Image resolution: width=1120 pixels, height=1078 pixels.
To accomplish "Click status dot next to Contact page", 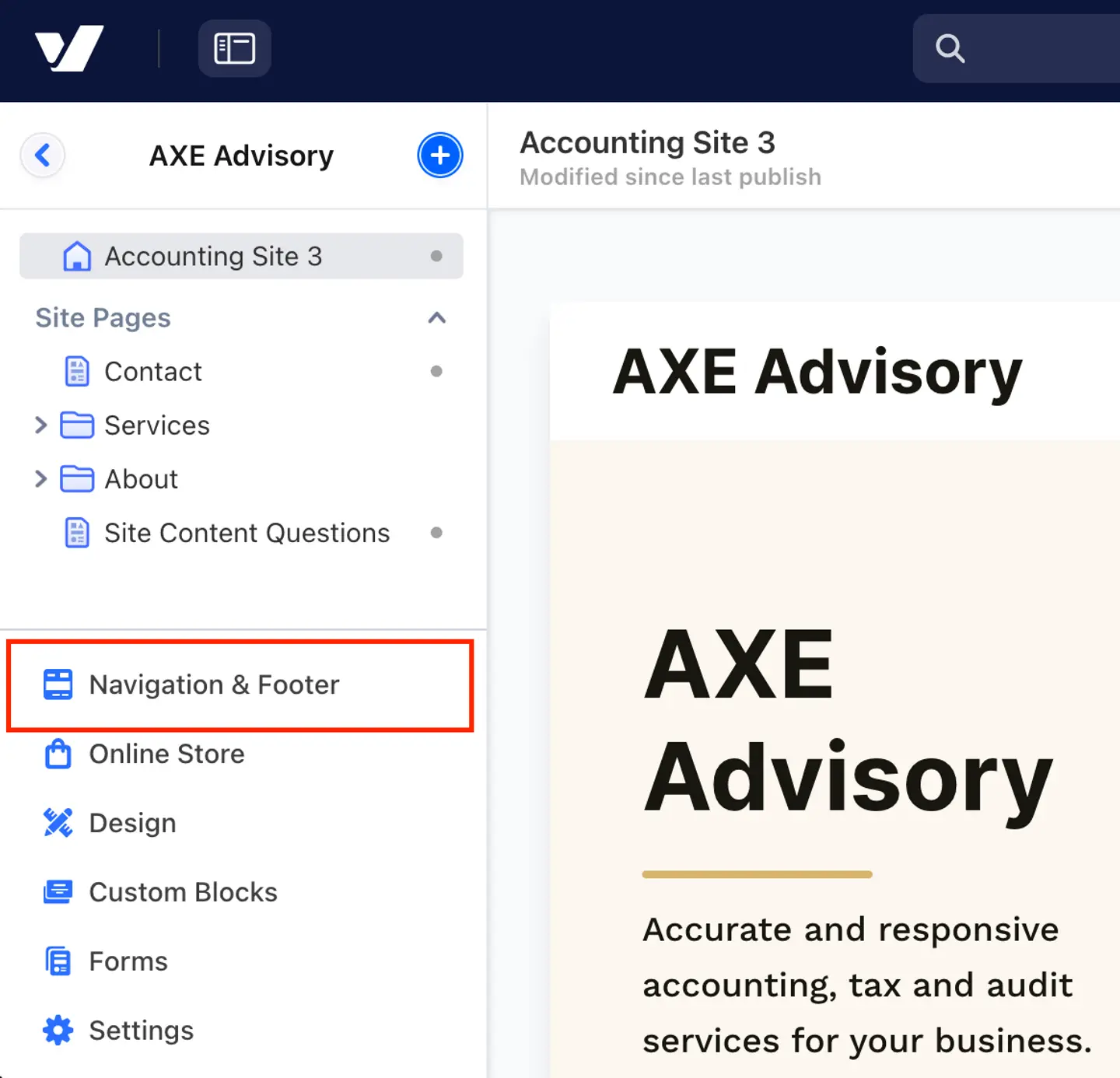I will click(436, 372).
